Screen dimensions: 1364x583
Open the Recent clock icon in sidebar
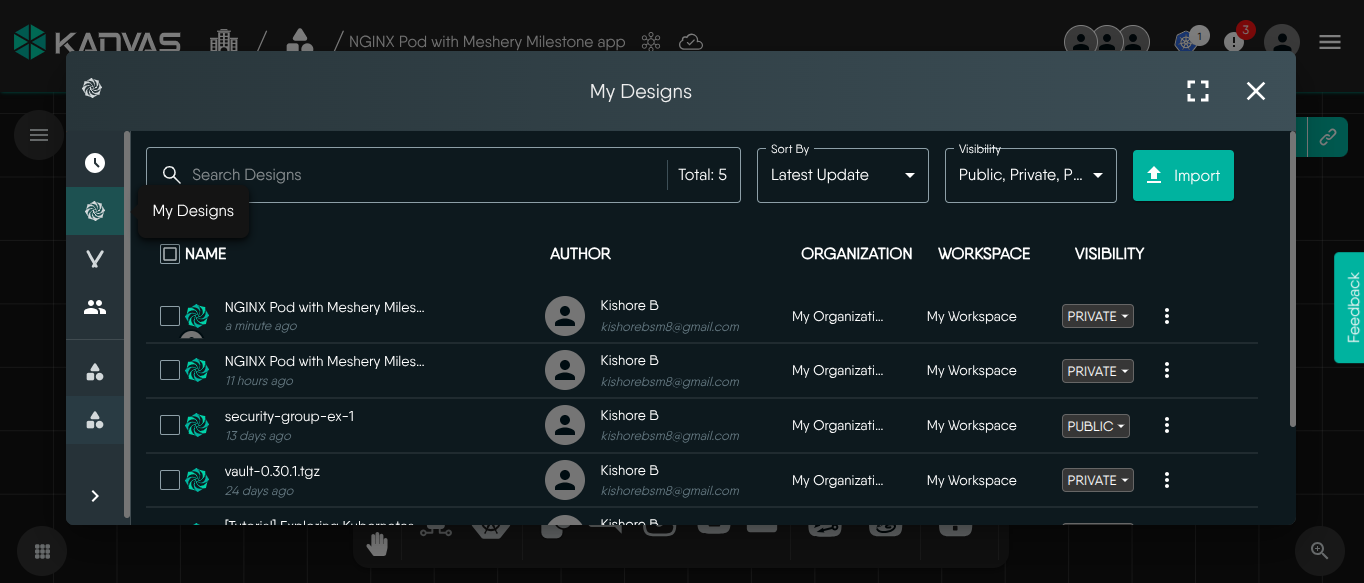click(x=95, y=163)
